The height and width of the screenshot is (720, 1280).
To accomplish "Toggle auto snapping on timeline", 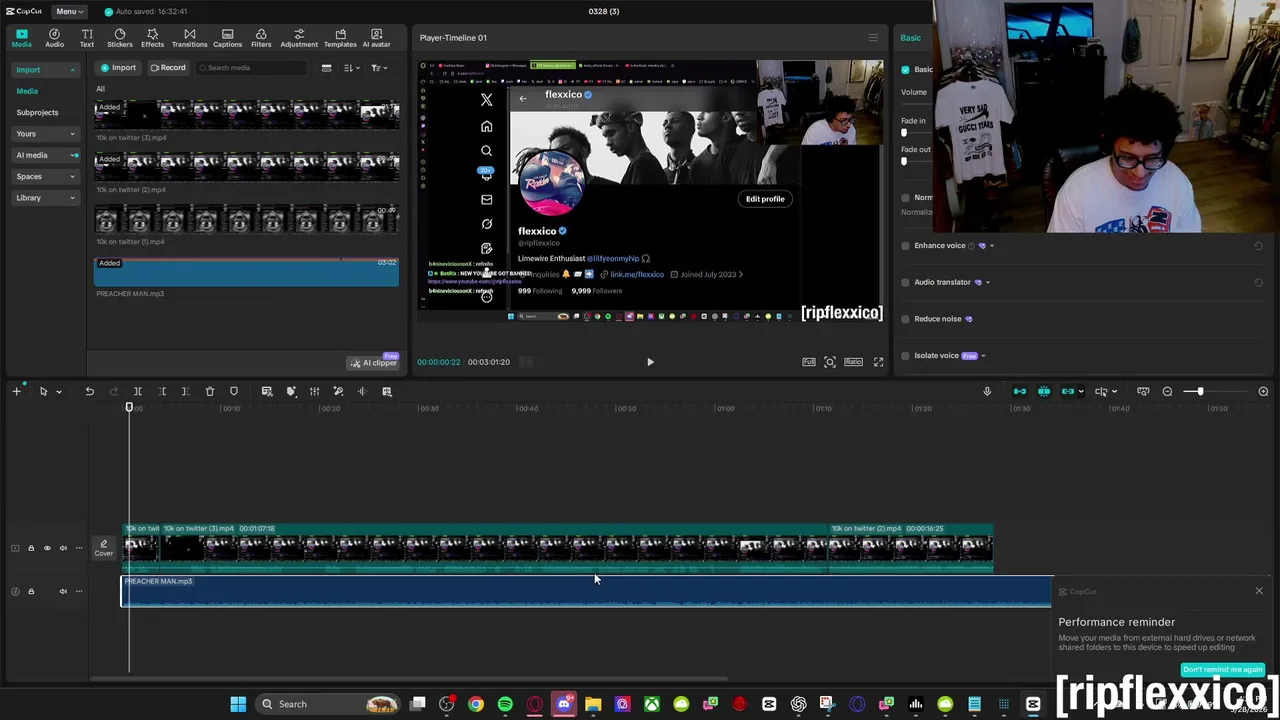I will click(1044, 392).
